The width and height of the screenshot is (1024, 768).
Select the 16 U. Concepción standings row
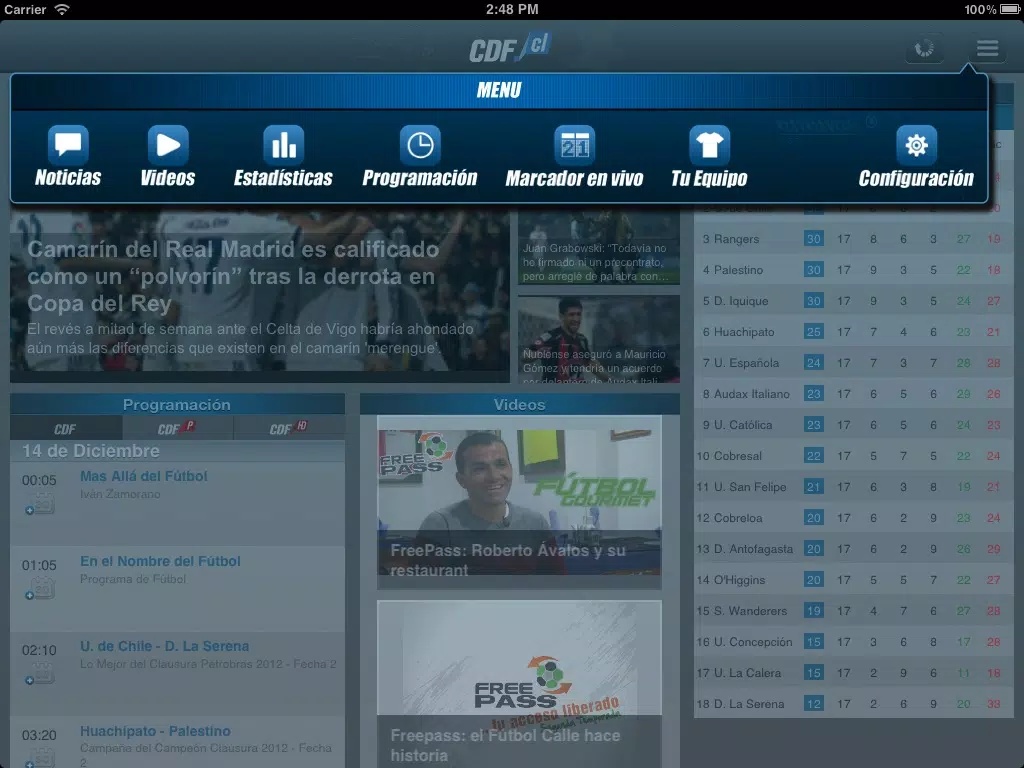click(854, 642)
